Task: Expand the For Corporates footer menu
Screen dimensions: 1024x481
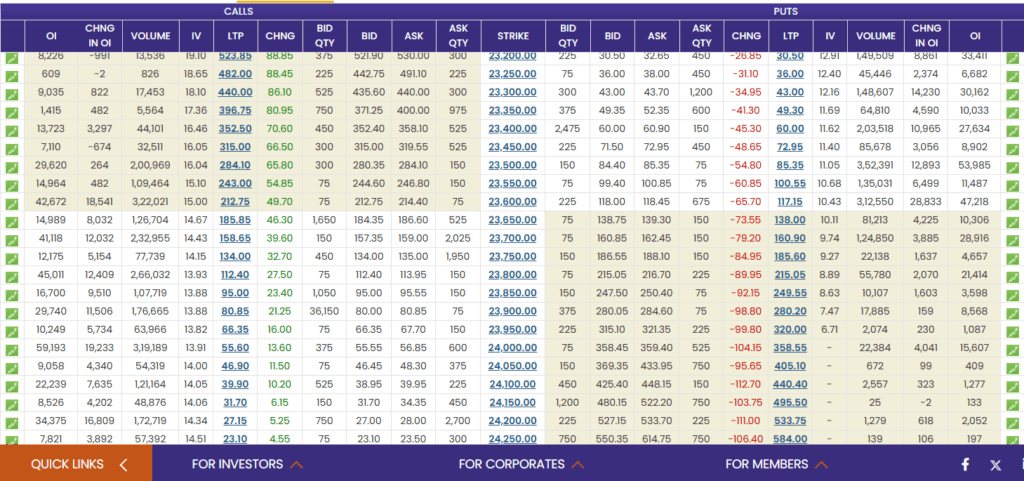Action: [521, 464]
